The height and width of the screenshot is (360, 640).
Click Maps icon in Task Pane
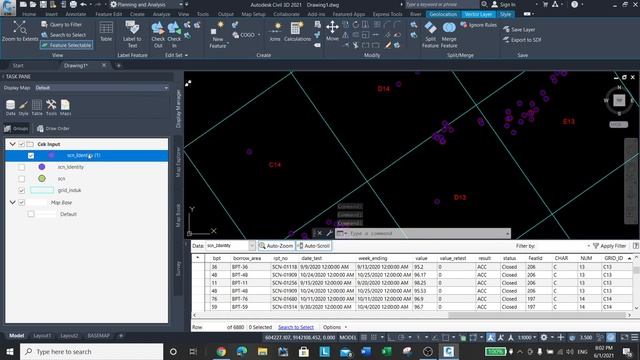[x=65, y=108]
